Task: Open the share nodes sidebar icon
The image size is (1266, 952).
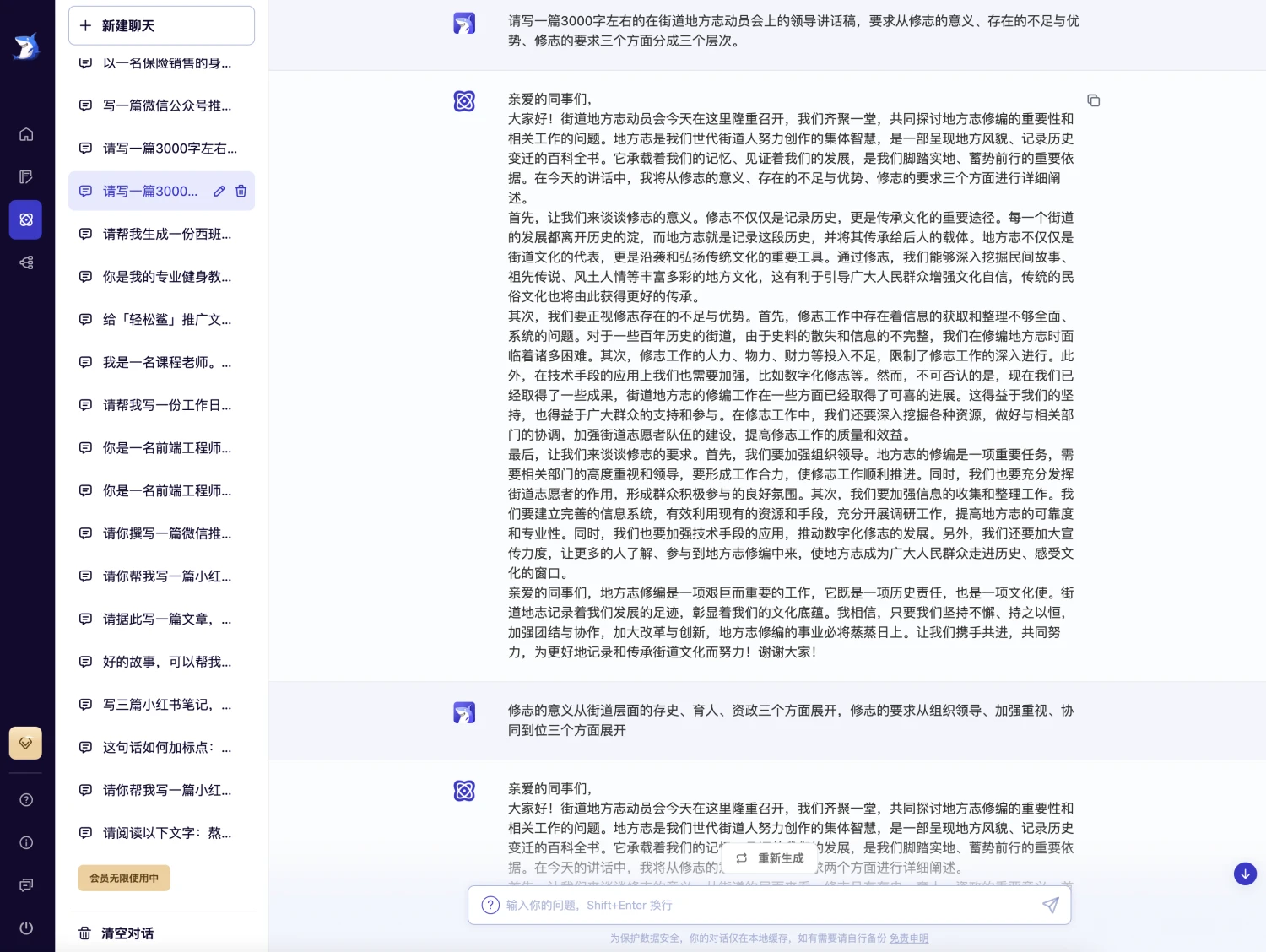Action: [x=26, y=262]
